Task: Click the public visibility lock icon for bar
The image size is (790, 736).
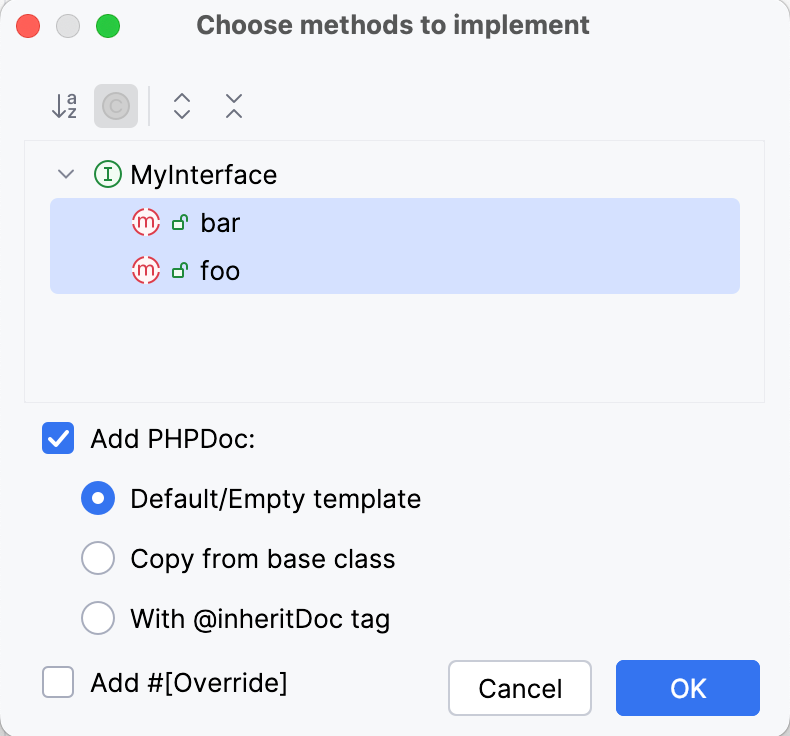Action: point(180,223)
